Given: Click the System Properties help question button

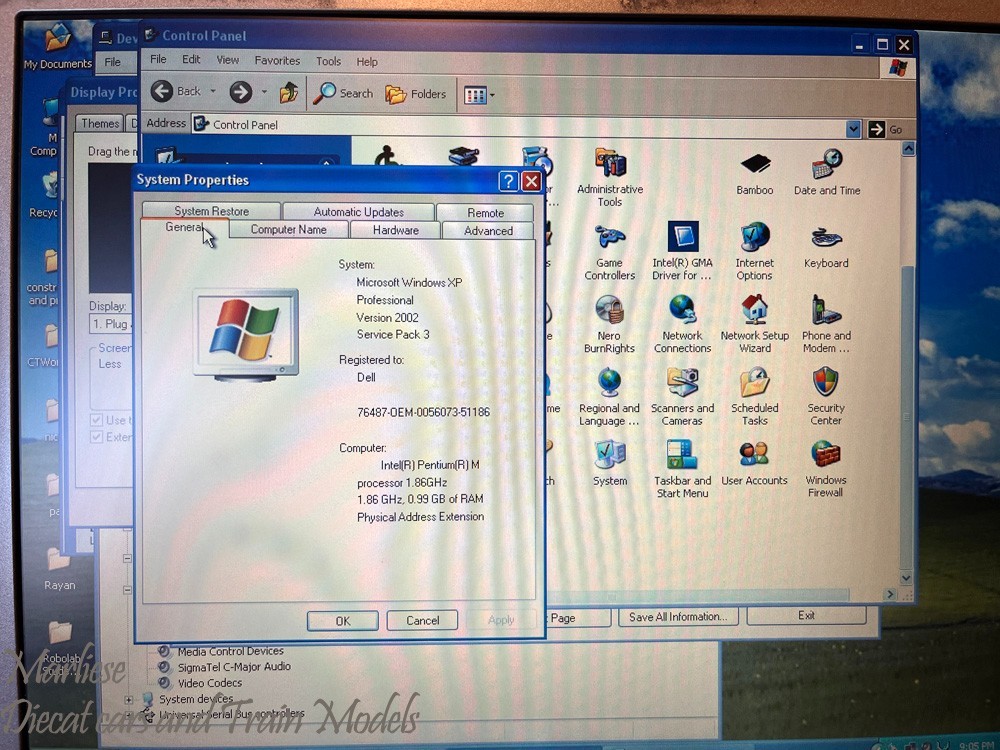Looking at the screenshot, I should point(508,181).
